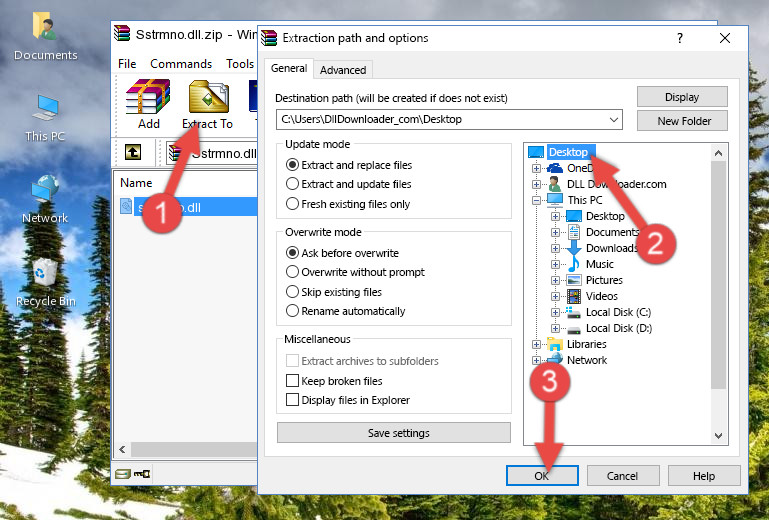Expand Downloads node in tree

point(555,248)
